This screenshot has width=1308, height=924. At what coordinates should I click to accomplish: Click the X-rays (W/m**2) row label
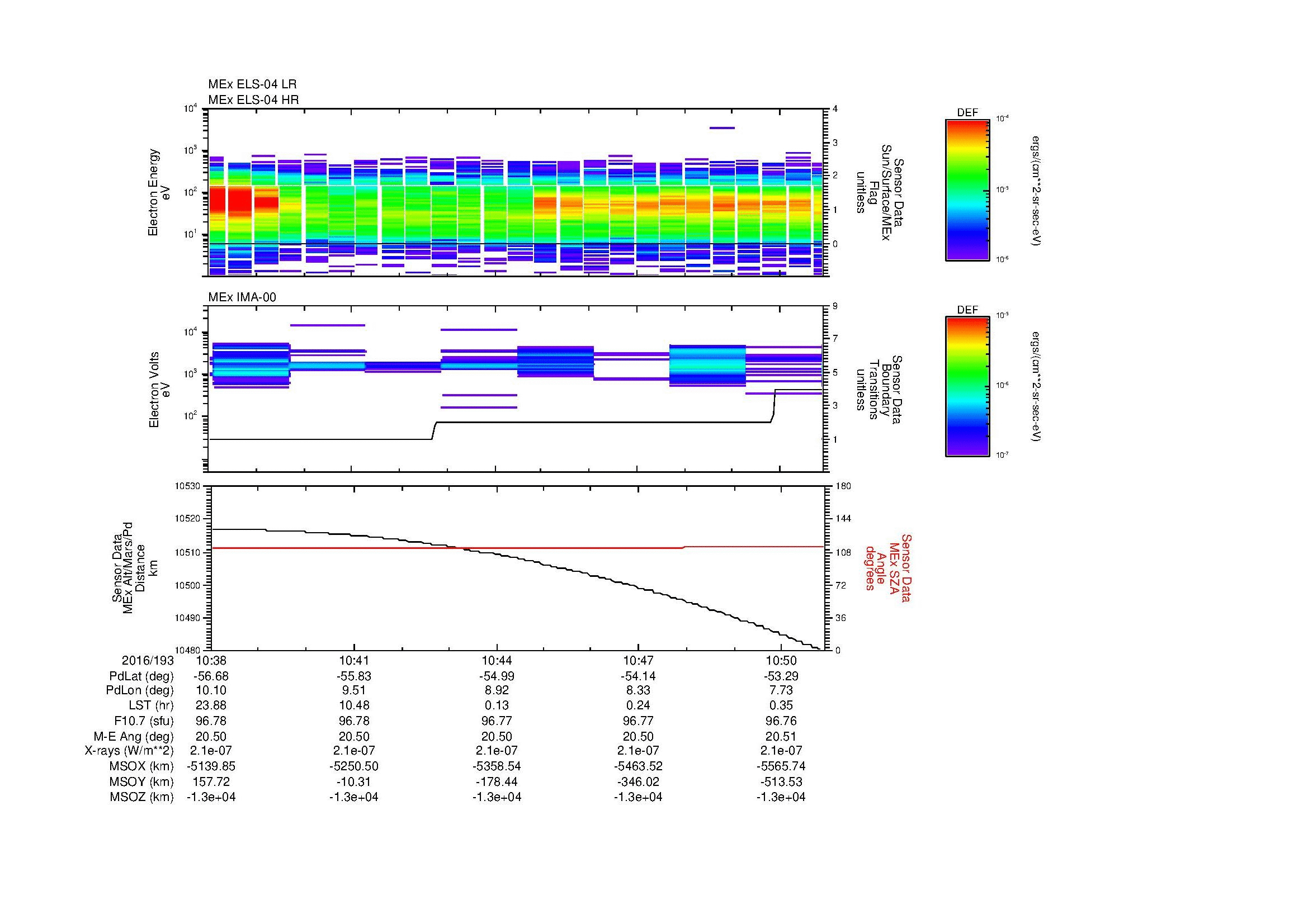click(129, 751)
